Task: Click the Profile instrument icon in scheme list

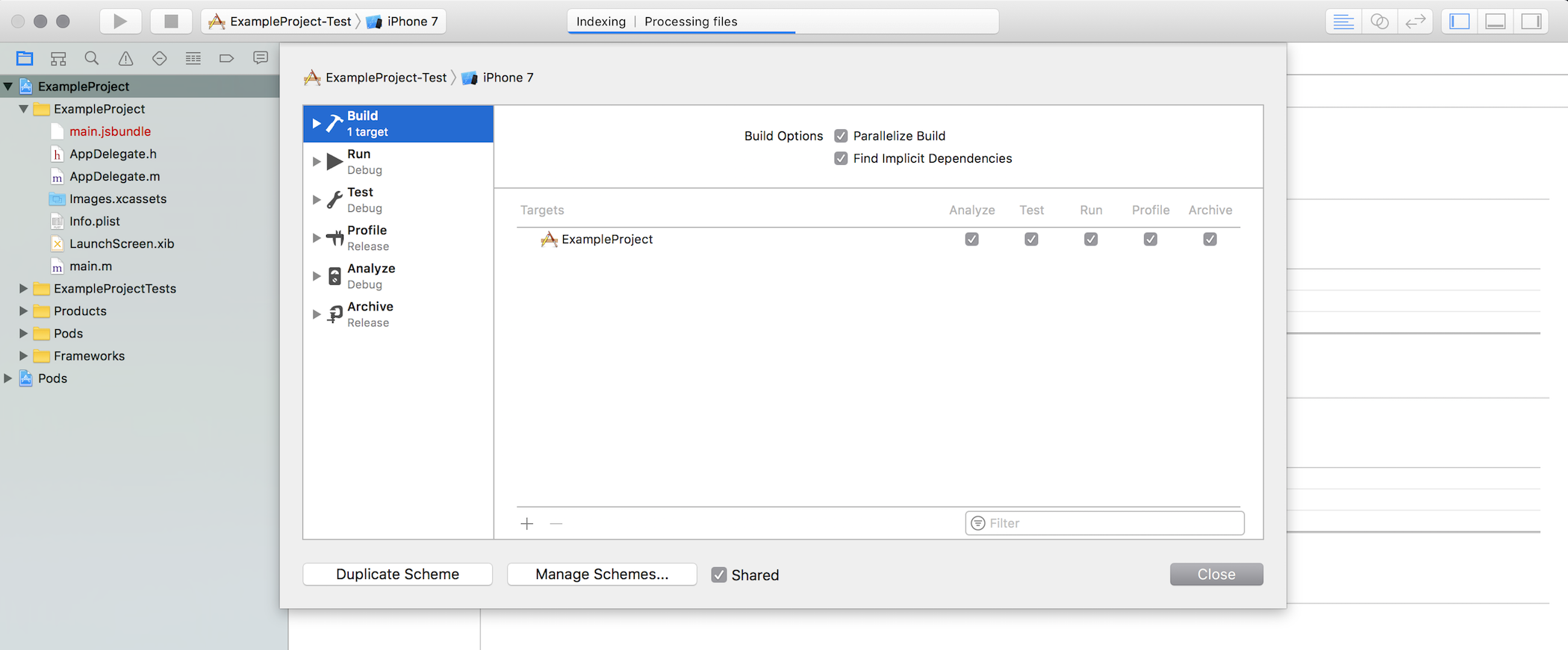Action: (x=335, y=237)
